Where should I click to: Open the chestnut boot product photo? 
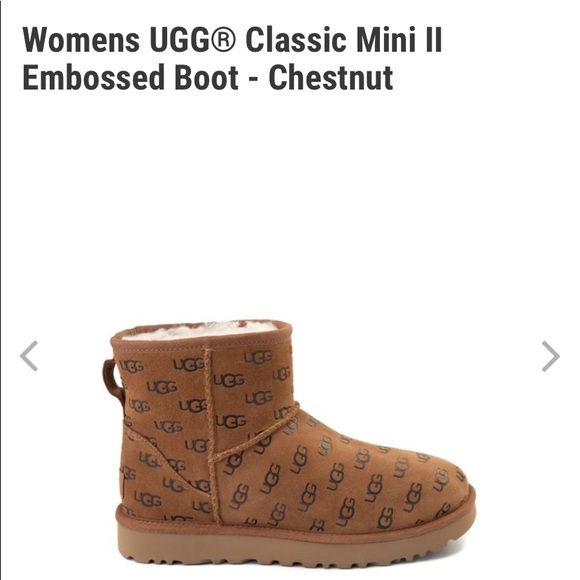[x=289, y=444]
